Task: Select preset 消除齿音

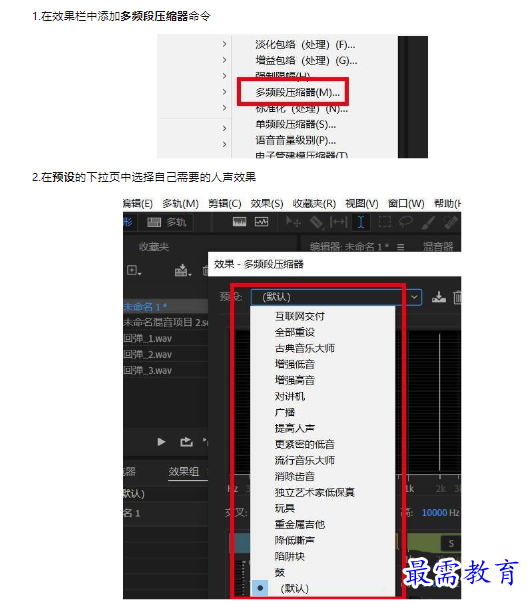Action: (x=295, y=476)
